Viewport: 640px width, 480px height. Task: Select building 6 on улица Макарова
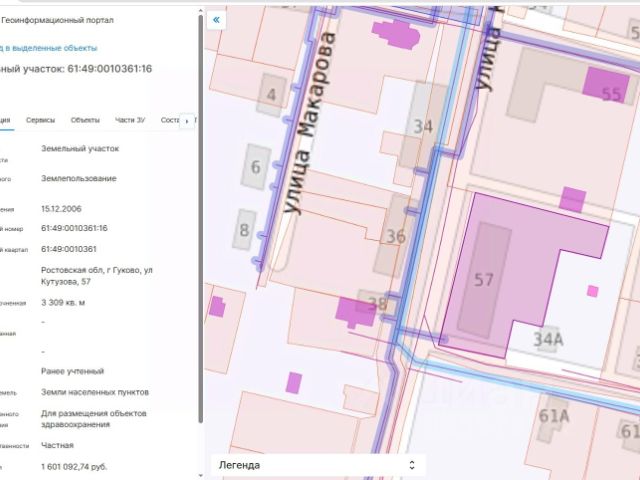(x=256, y=167)
